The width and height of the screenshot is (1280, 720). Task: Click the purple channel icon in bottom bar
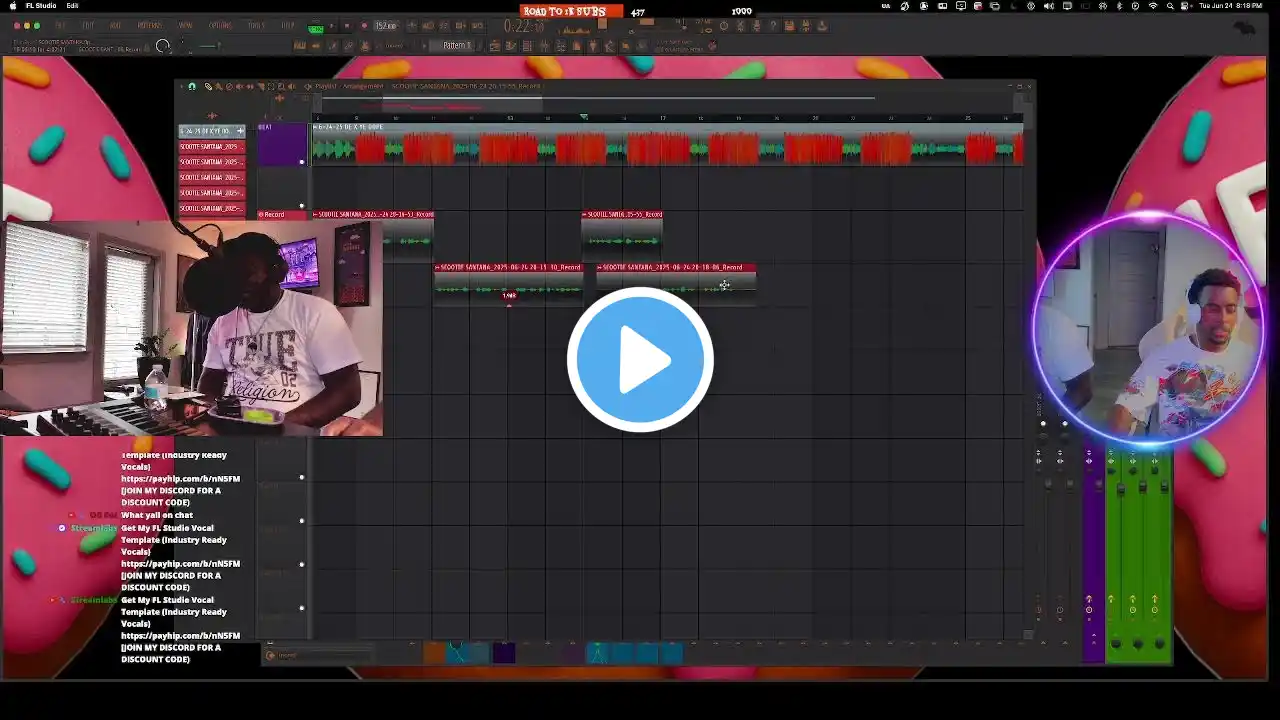coord(504,653)
